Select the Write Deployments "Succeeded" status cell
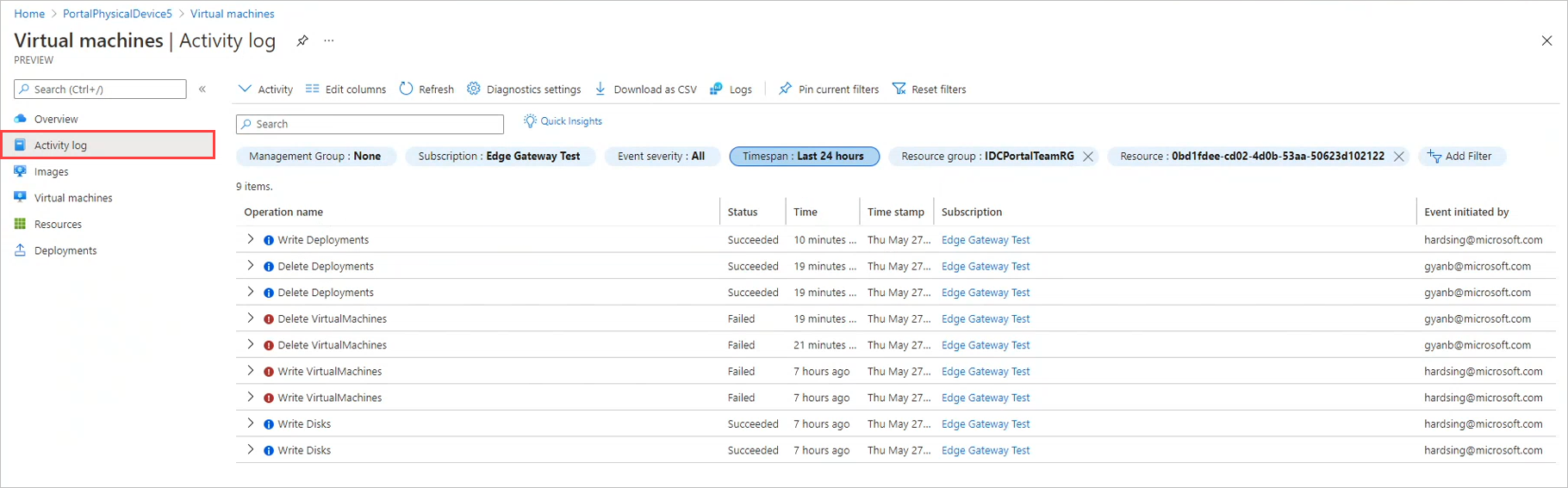1568x488 pixels. click(x=753, y=240)
